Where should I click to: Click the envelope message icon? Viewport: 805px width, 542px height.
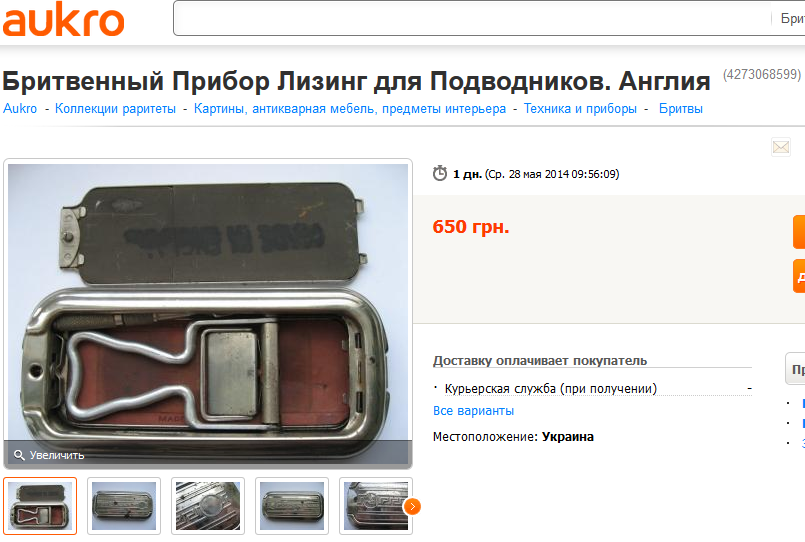pyautogui.click(x=781, y=147)
